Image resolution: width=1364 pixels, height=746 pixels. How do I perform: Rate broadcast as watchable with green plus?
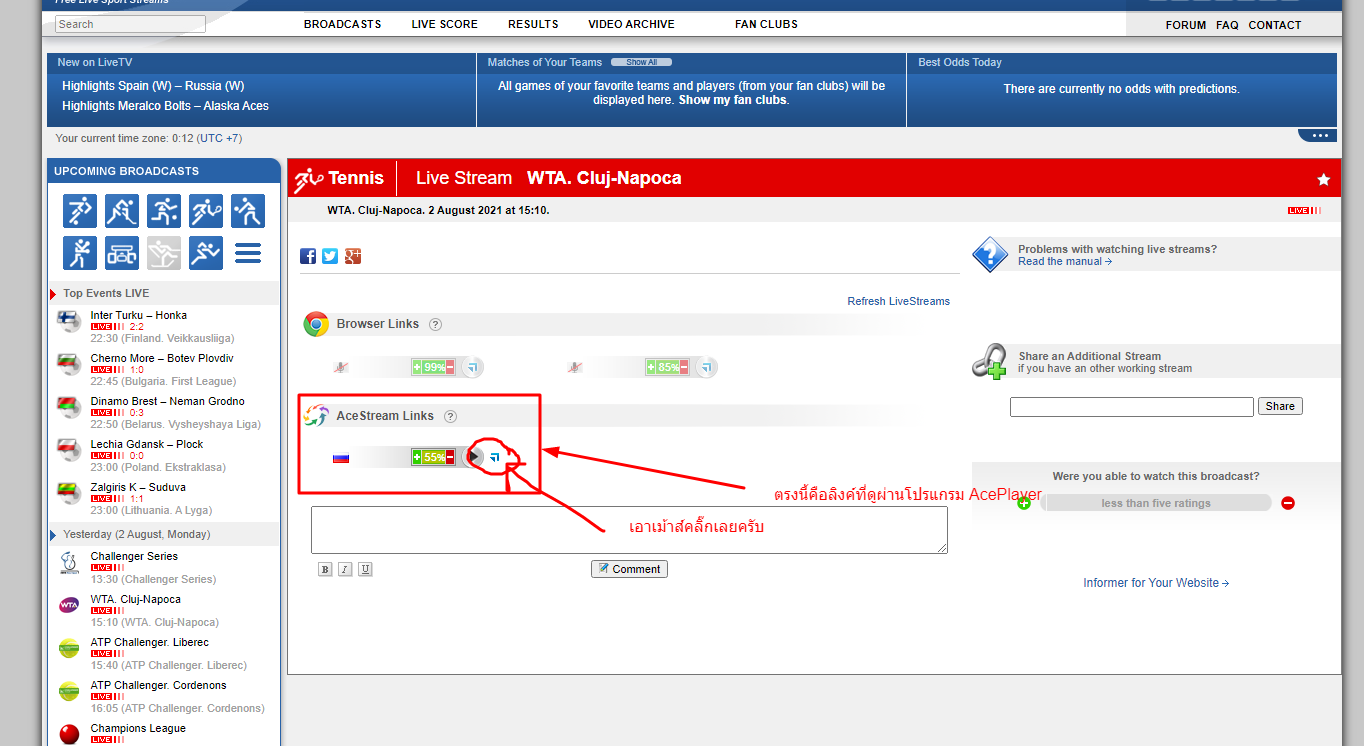pos(1024,503)
